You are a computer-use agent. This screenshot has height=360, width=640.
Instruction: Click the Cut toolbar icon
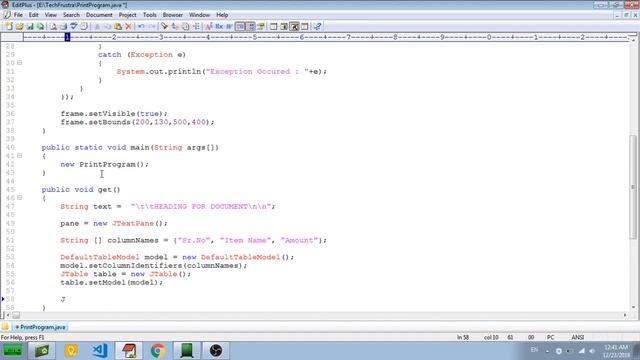click(97, 27)
